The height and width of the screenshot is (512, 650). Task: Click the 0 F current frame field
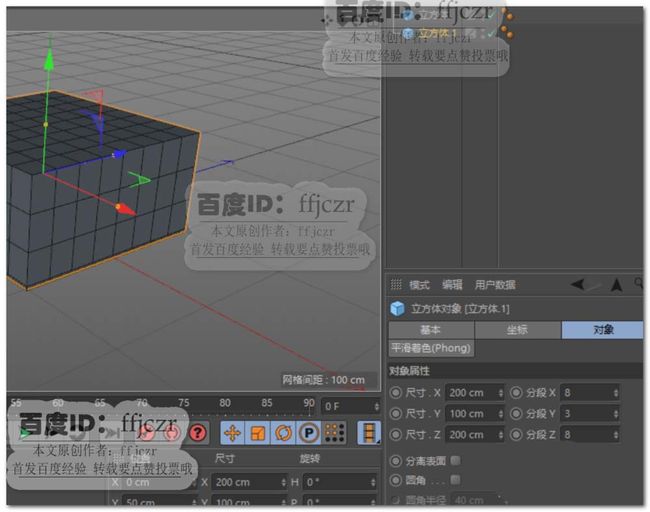pyautogui.click(x=351, y=406)
